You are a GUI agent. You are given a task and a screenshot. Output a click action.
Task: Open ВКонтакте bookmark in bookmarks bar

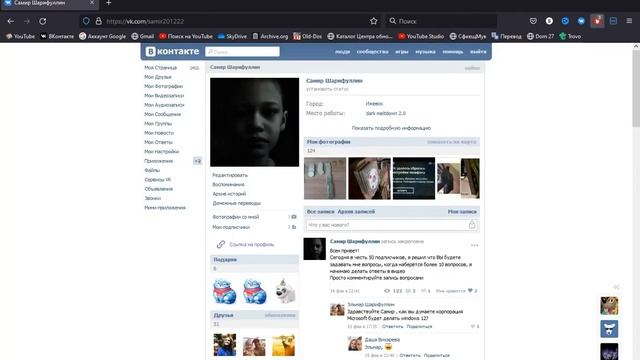pyautogui.click(x=57, y=36)
